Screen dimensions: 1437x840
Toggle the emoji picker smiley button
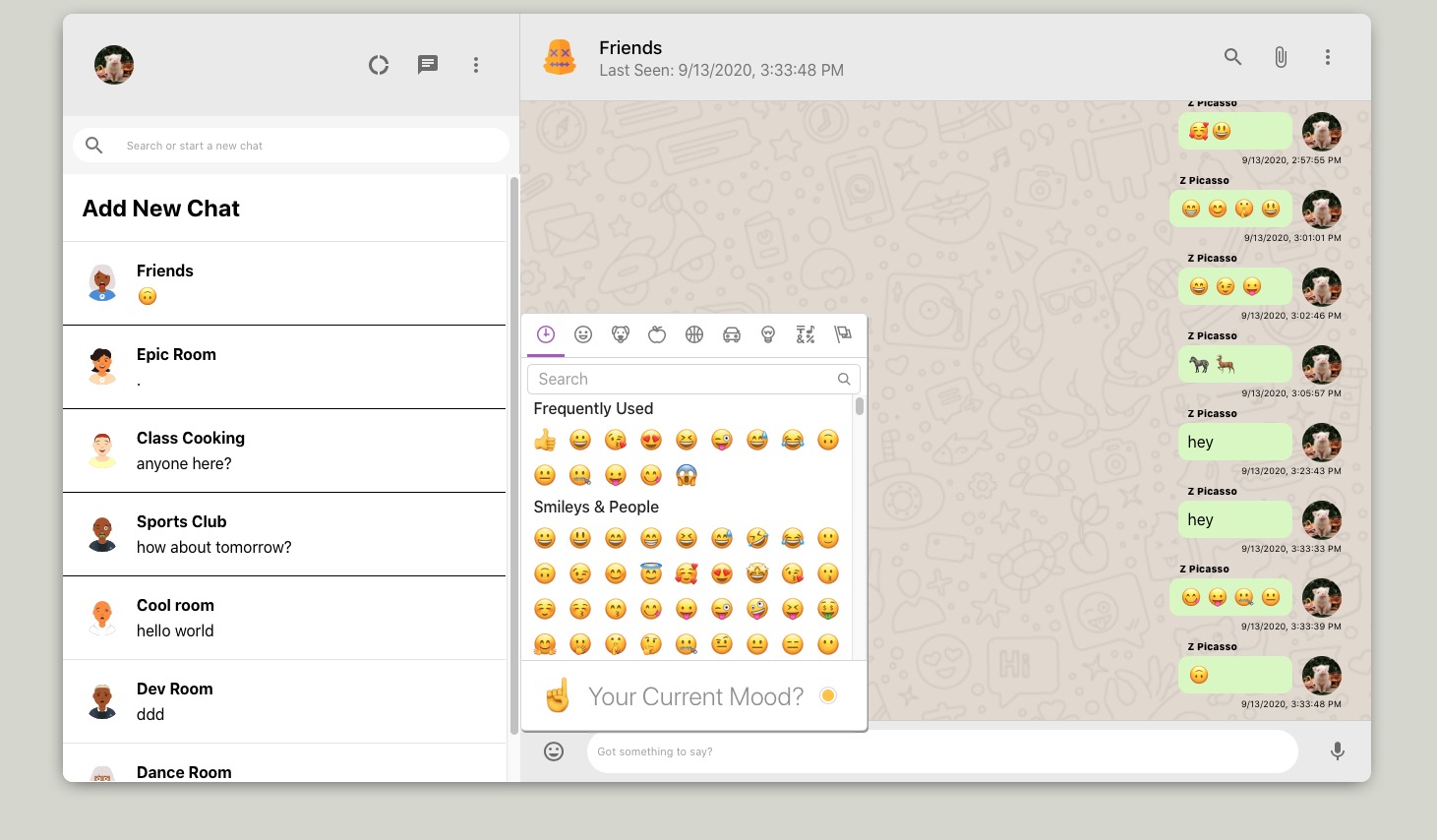pyautogui.click(x=555, y=751)
